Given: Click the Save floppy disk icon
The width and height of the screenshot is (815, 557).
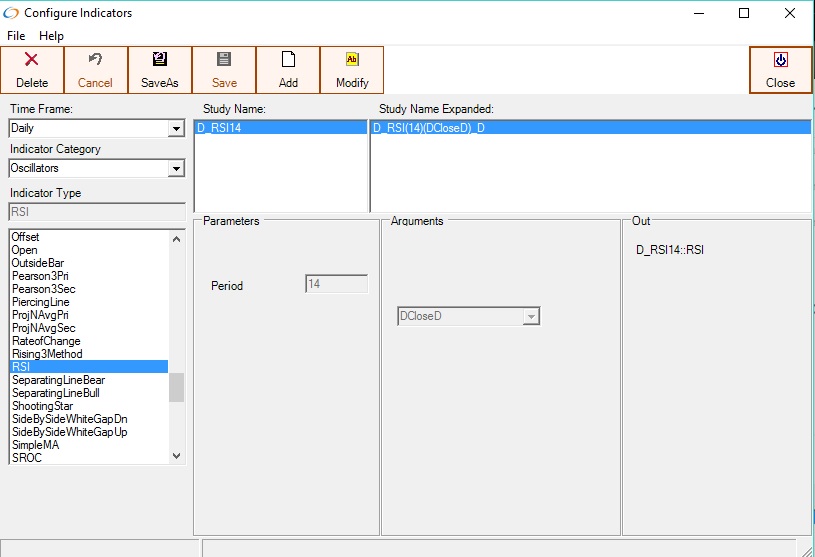Looking at the screenshot, I should [x=224, y=61].
